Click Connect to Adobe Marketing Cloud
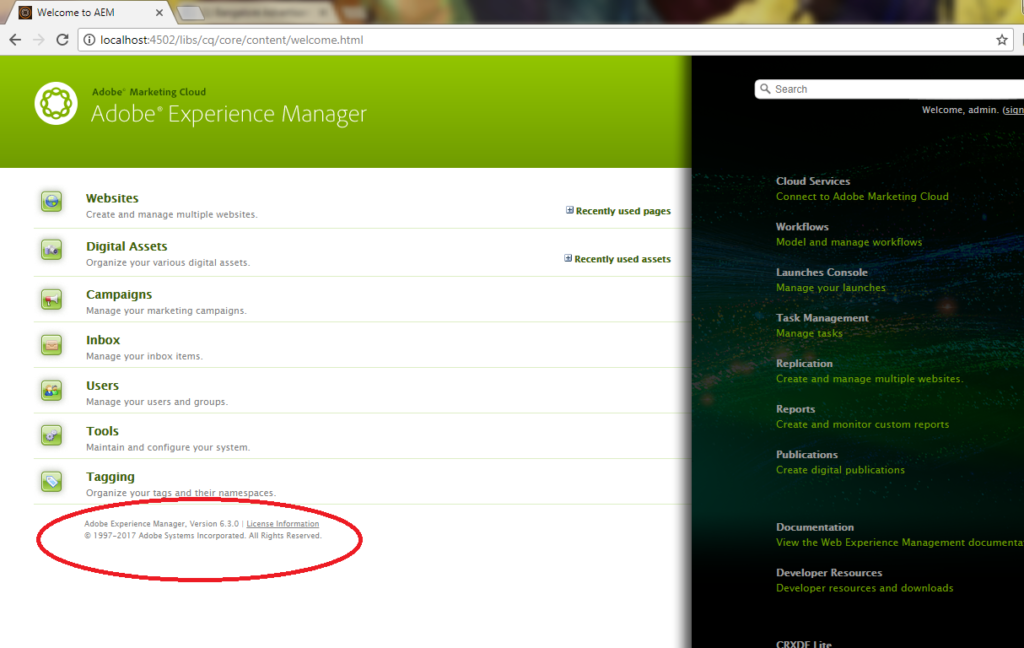This screenshot has width=1024, height=648. pyautogui.click(x=862, y=197)
